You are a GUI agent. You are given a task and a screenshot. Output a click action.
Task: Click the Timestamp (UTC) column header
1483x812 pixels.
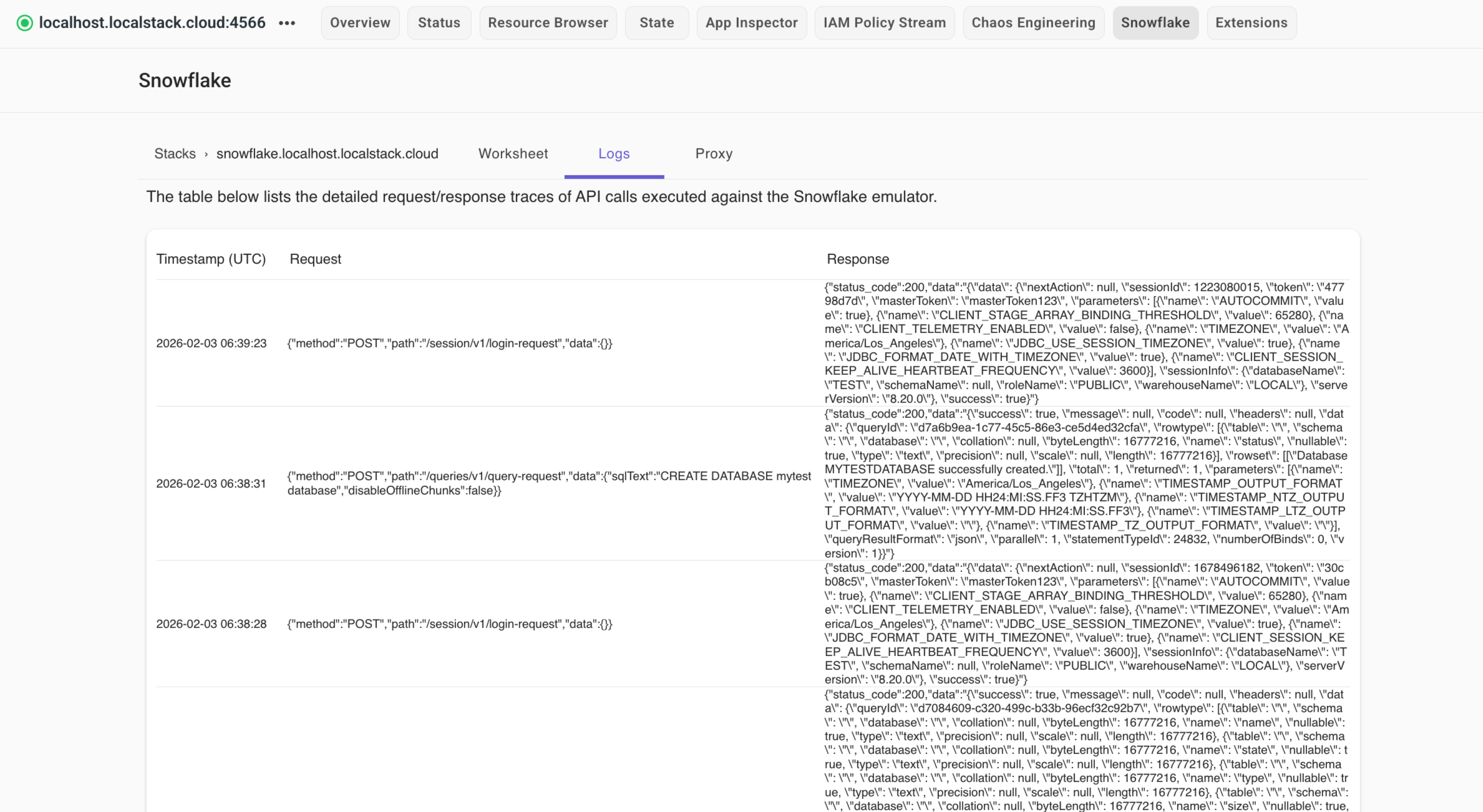click(x=211, y=258)
